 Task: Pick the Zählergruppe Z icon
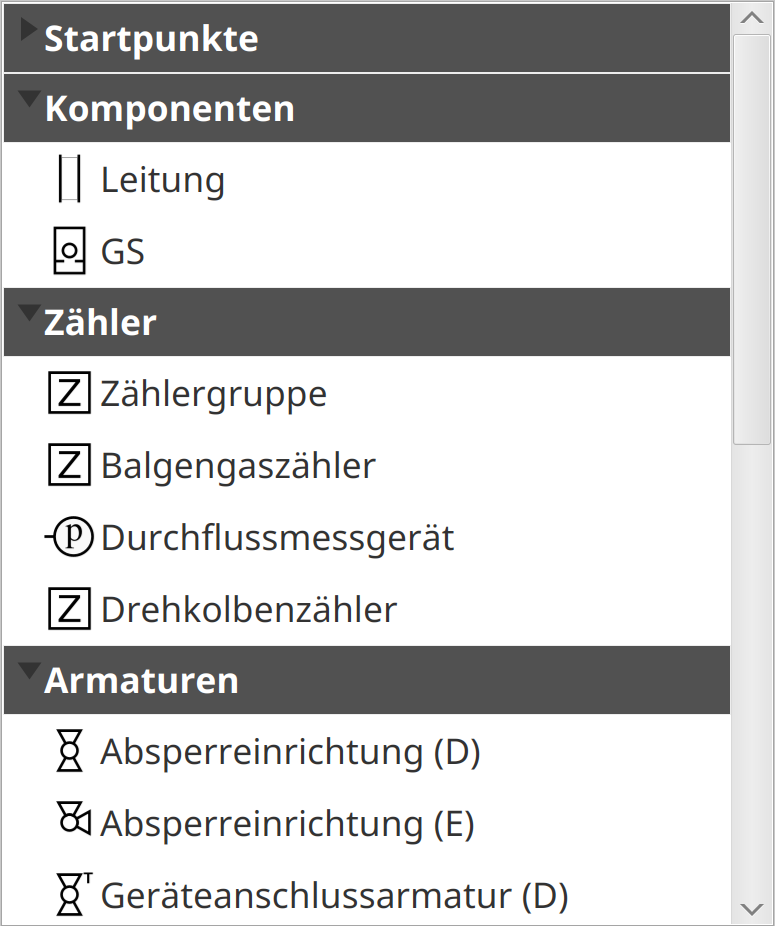pyautogui.click(x=69, y=393)
